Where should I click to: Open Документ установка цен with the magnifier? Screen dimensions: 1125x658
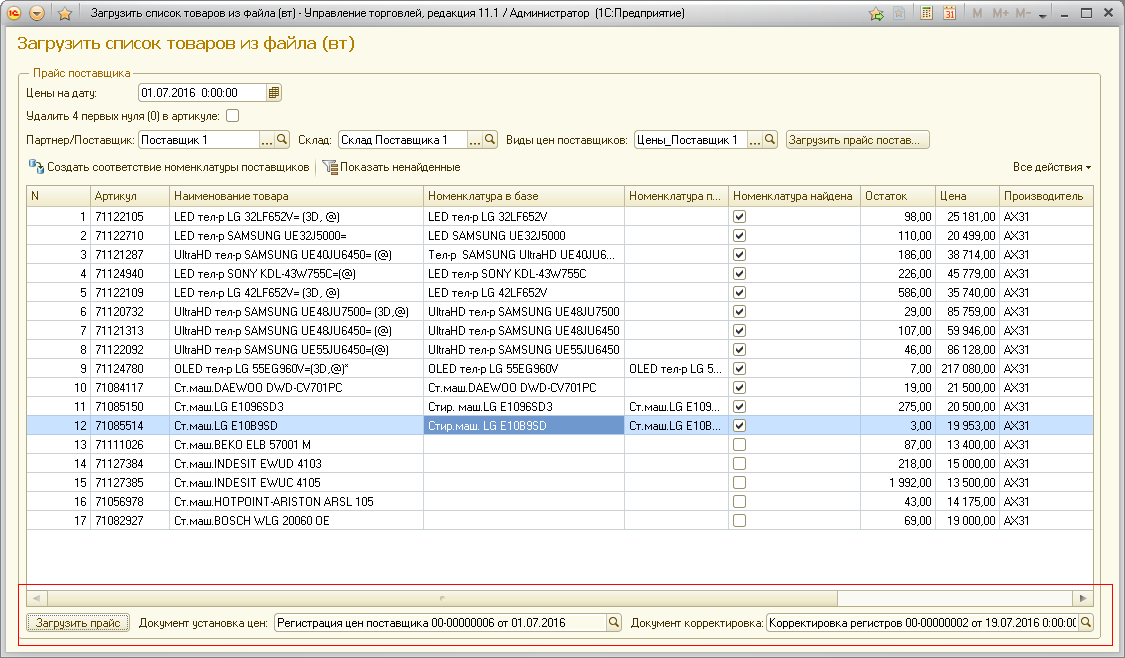click(x=613, y=622)
